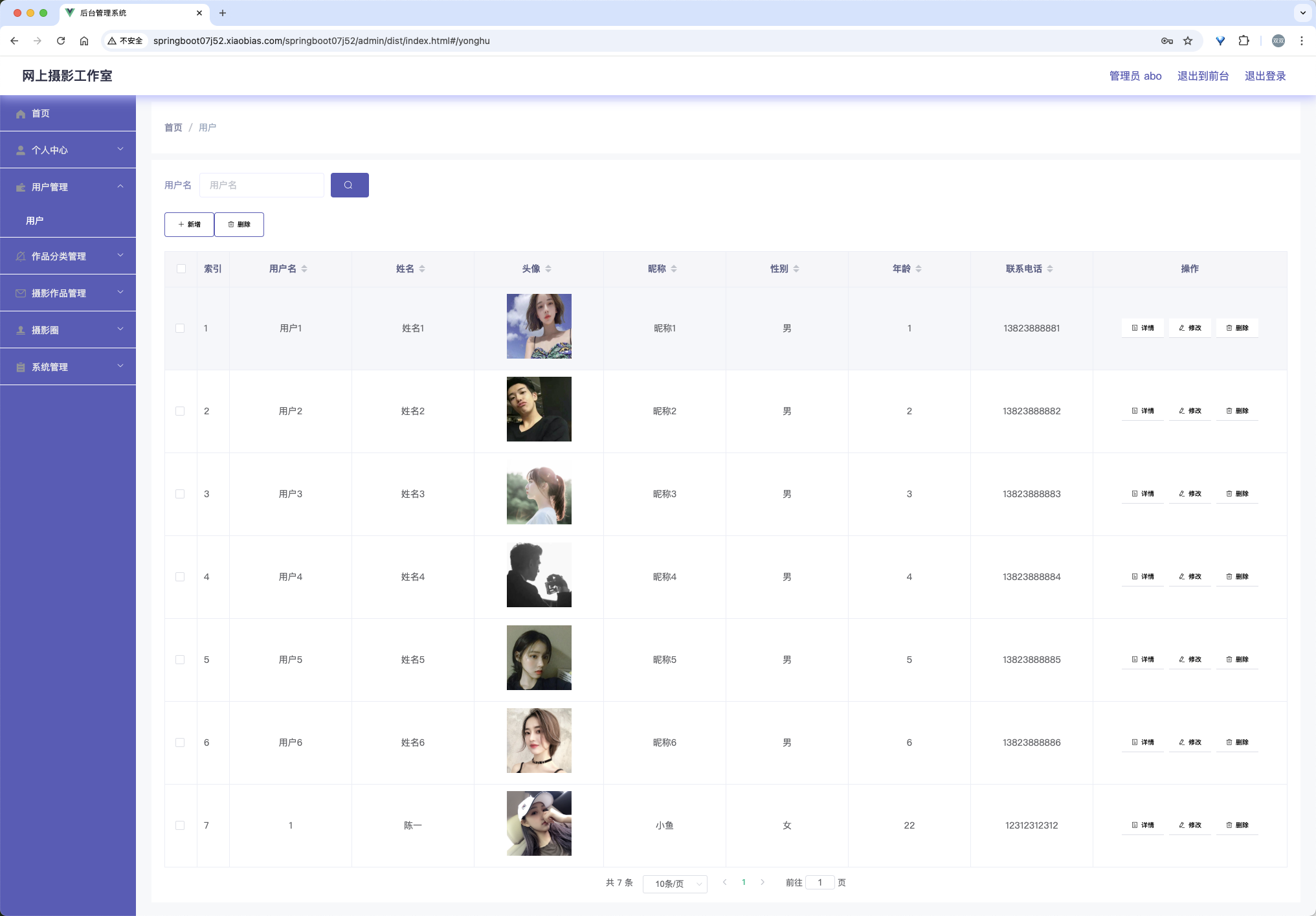Go to previous page arrow in pagination
This screenshot has width=1316, height=916.
[725, 882]
